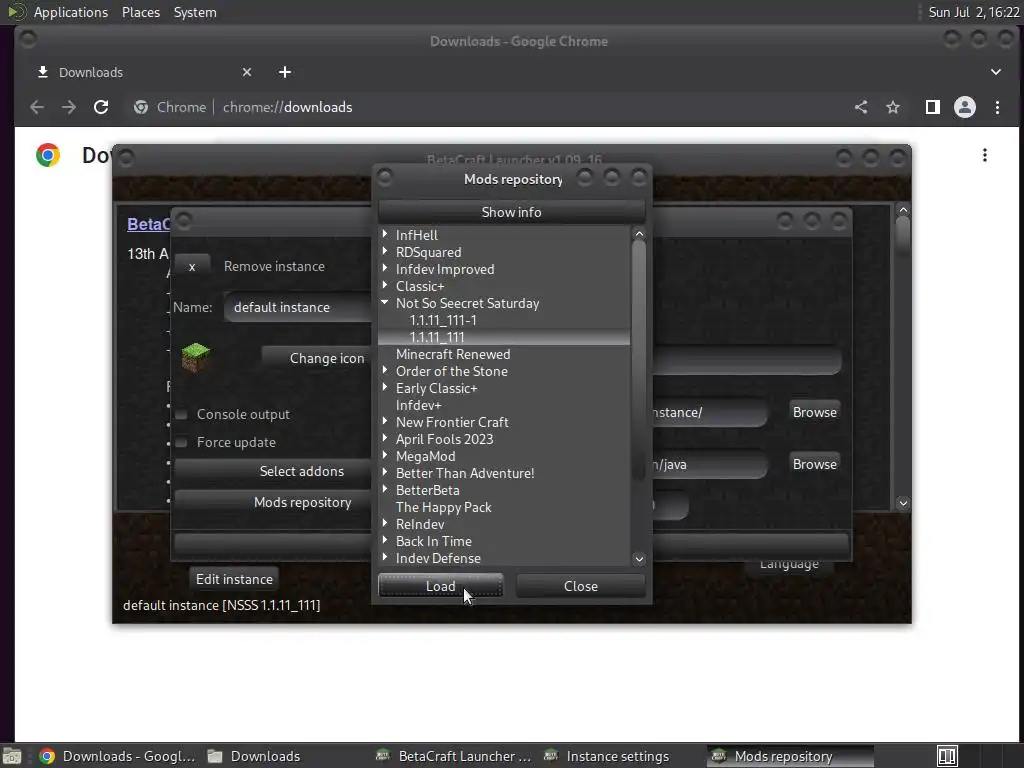Image resolution: width=1024 pixels, height=768 pixels.
Task: Select version 1.1.11_111 row
Action: [504, 337]
